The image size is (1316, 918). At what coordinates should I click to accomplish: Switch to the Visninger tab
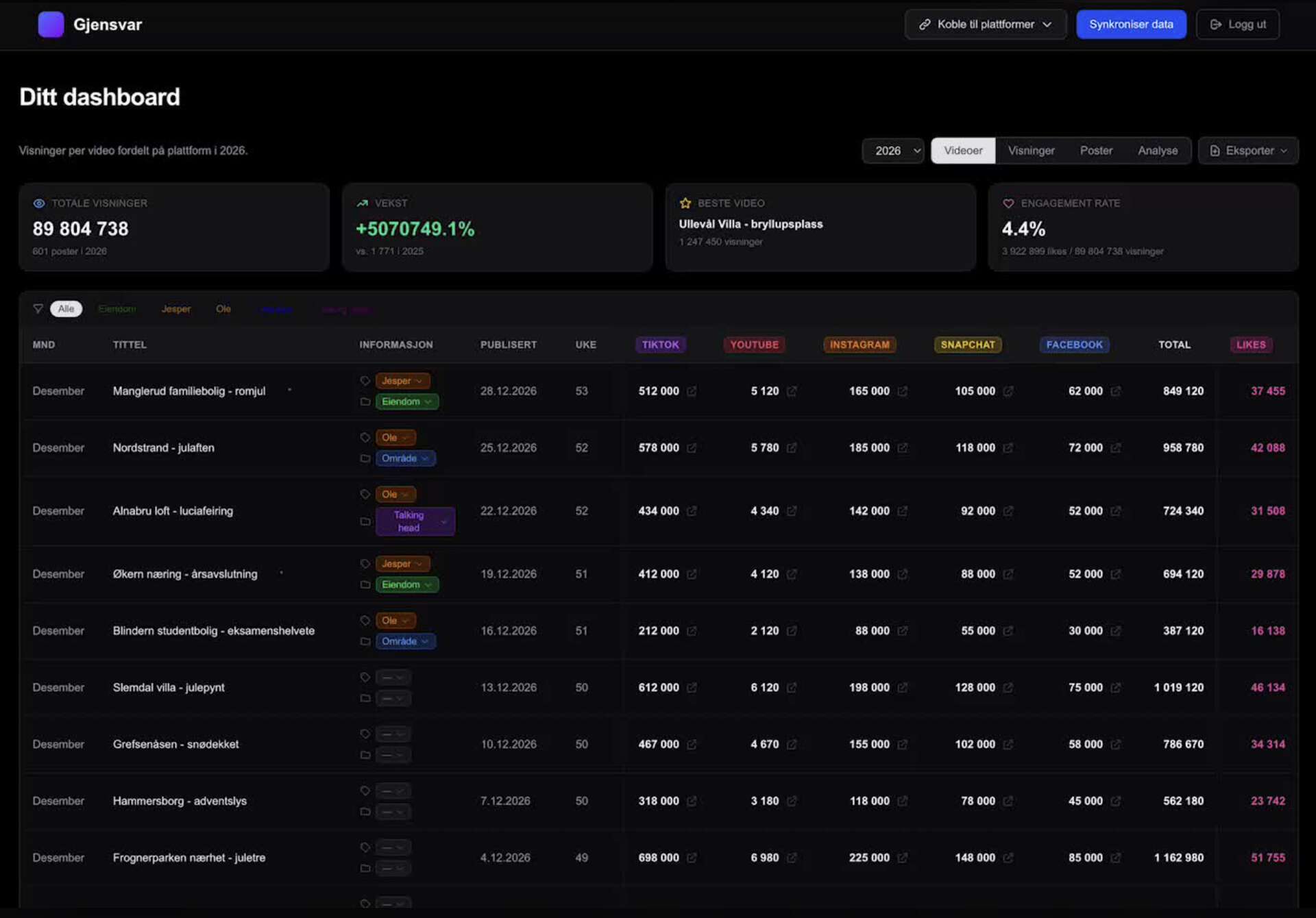click(x=1031, y=151)
